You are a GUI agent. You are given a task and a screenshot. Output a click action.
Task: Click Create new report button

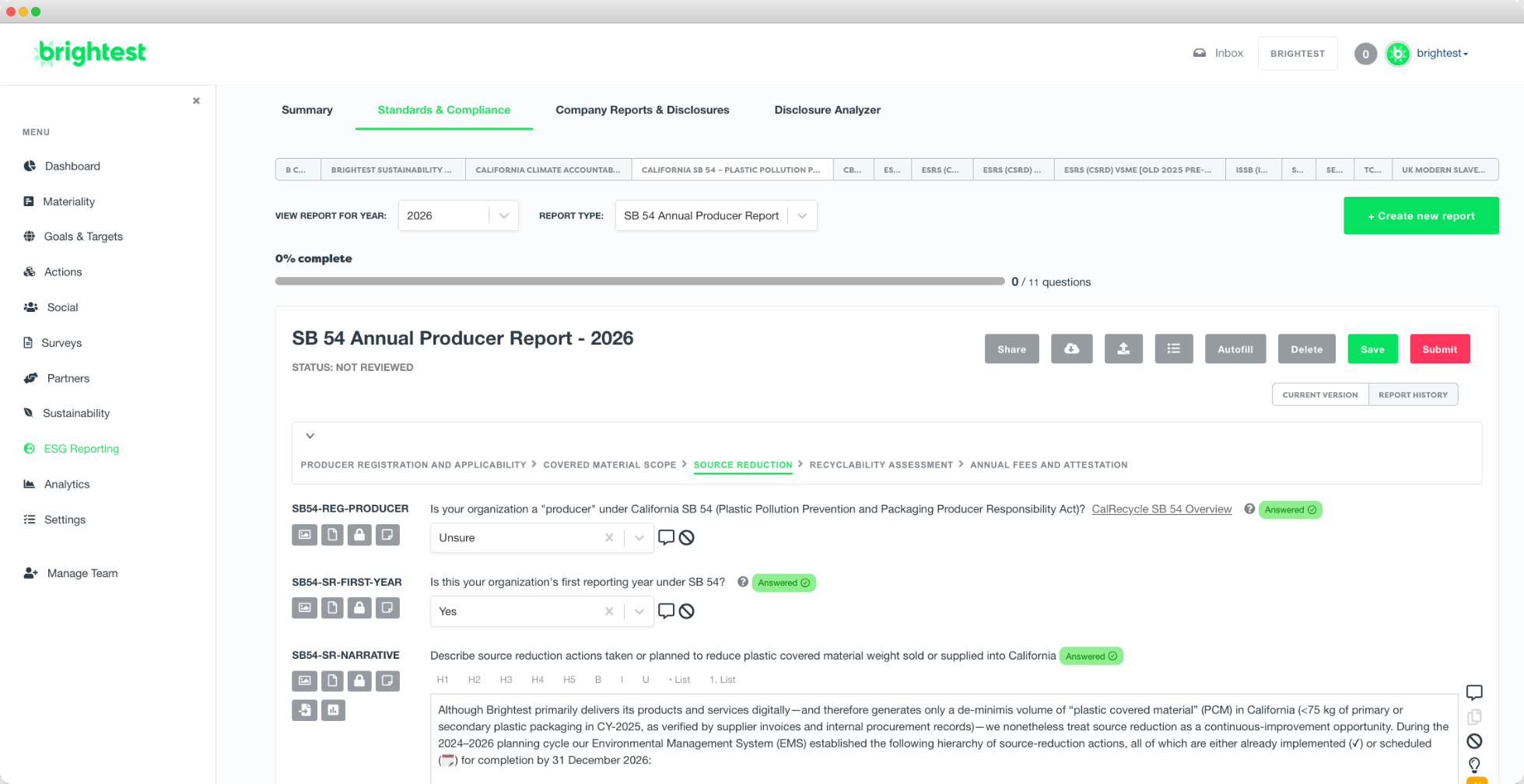(1421, 216)
